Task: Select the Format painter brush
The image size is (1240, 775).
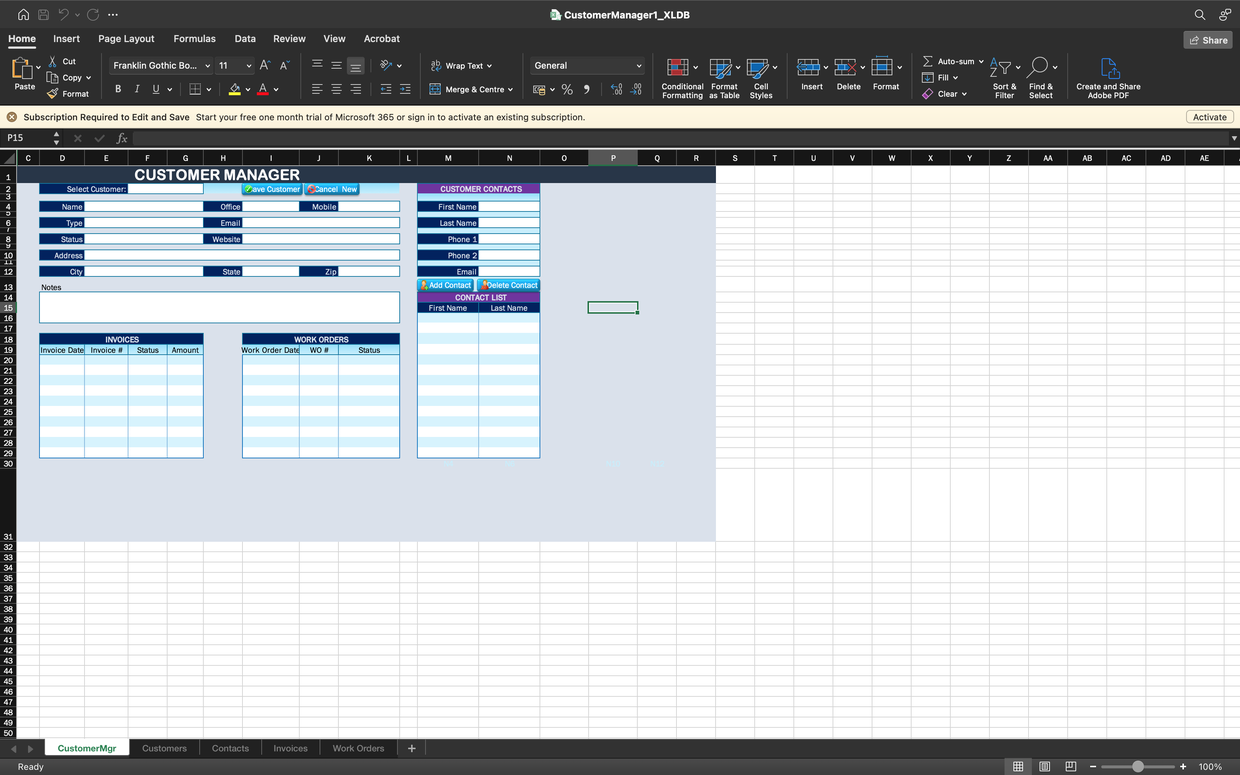Action: [x=54, y=94]
